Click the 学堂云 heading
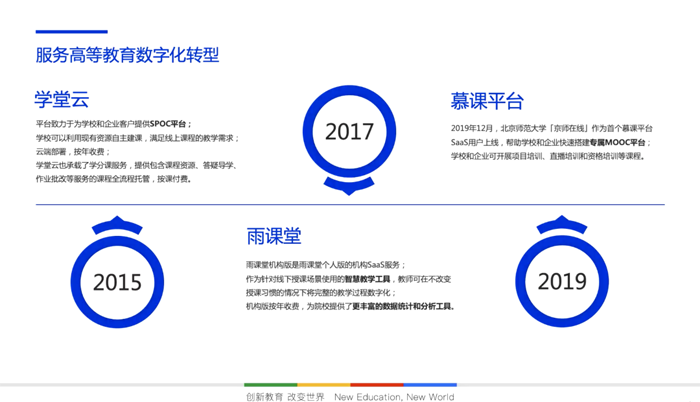Image resolution: width=700 pixels, height=402 pixels. pos(62,99)
